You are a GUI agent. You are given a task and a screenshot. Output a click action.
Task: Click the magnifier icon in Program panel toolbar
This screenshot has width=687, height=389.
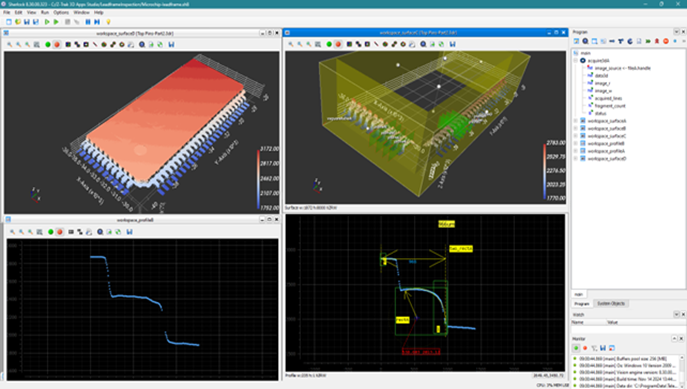585,41
